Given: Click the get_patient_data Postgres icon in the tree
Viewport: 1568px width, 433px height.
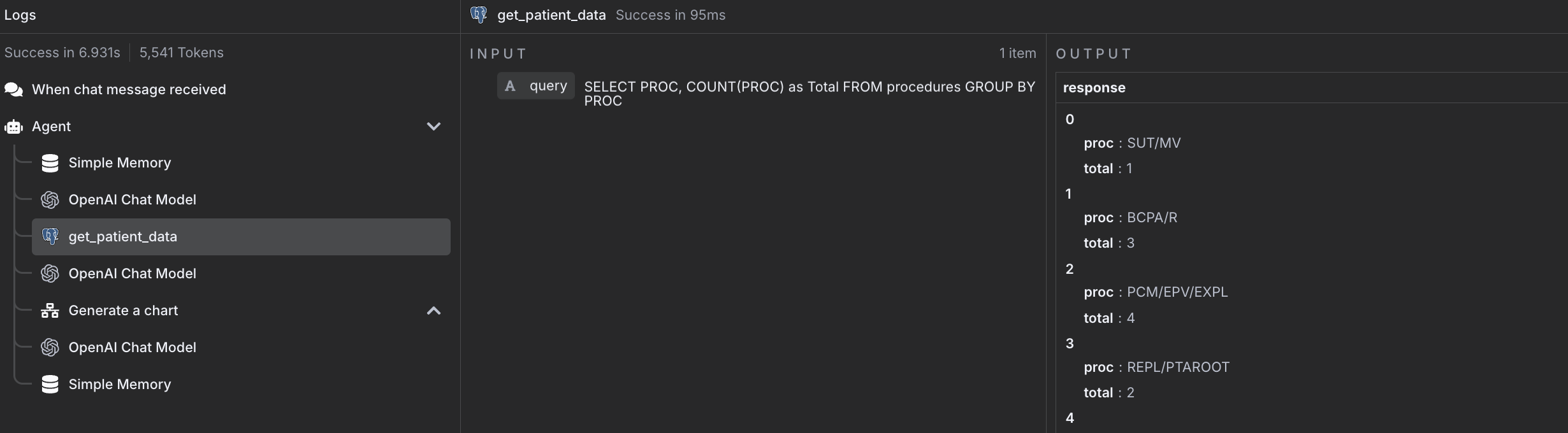Looking at the screenshot, I should [50, 237].
